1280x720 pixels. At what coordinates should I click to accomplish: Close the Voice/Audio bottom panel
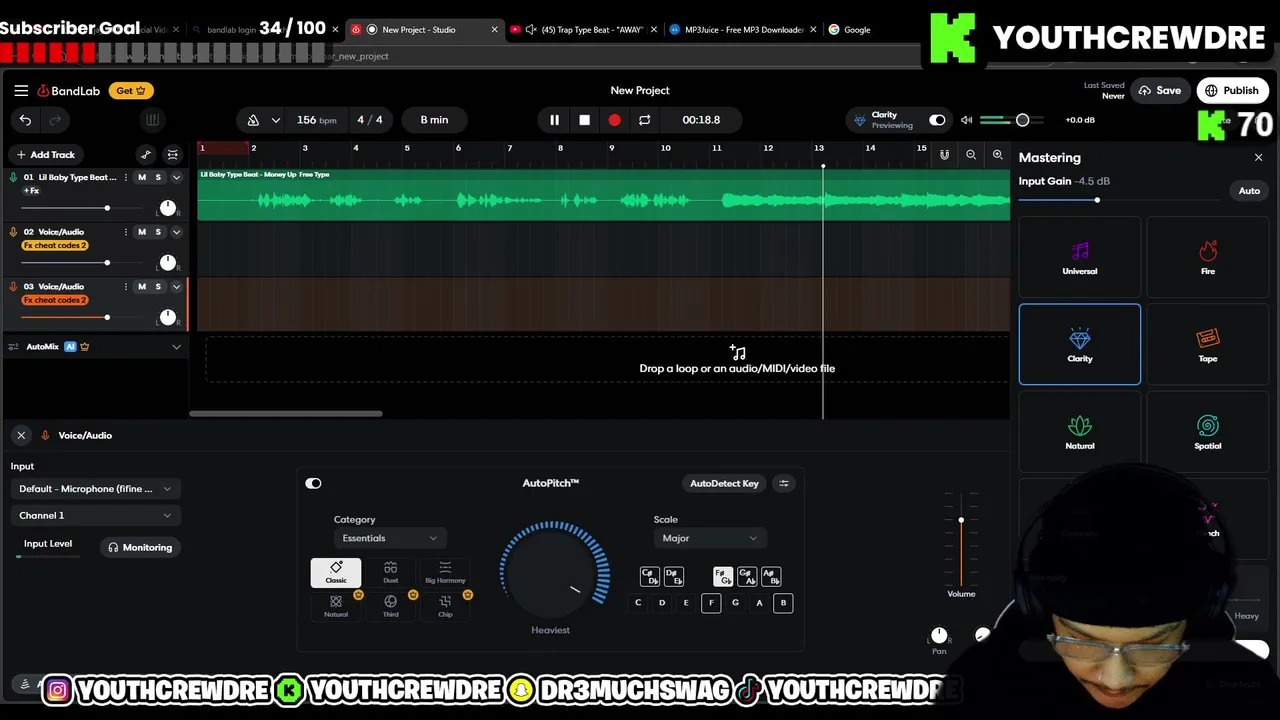[21, 435]
